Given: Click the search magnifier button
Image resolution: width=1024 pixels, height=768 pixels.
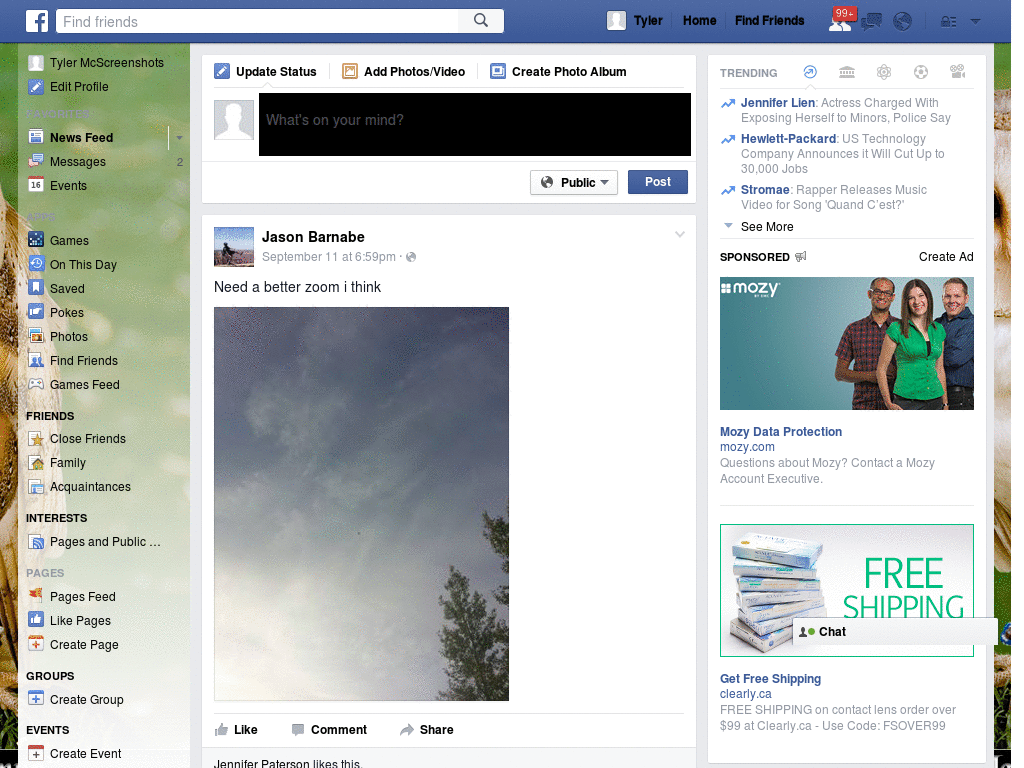Looking at the screenshot, I should pos(481,21).
